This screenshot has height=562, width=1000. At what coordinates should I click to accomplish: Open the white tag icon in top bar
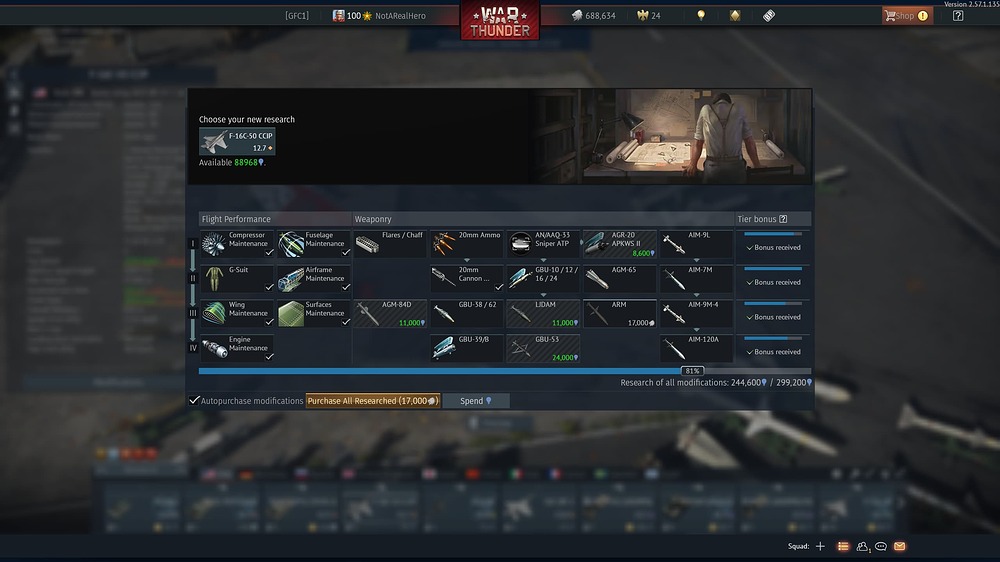coord(768,15)
